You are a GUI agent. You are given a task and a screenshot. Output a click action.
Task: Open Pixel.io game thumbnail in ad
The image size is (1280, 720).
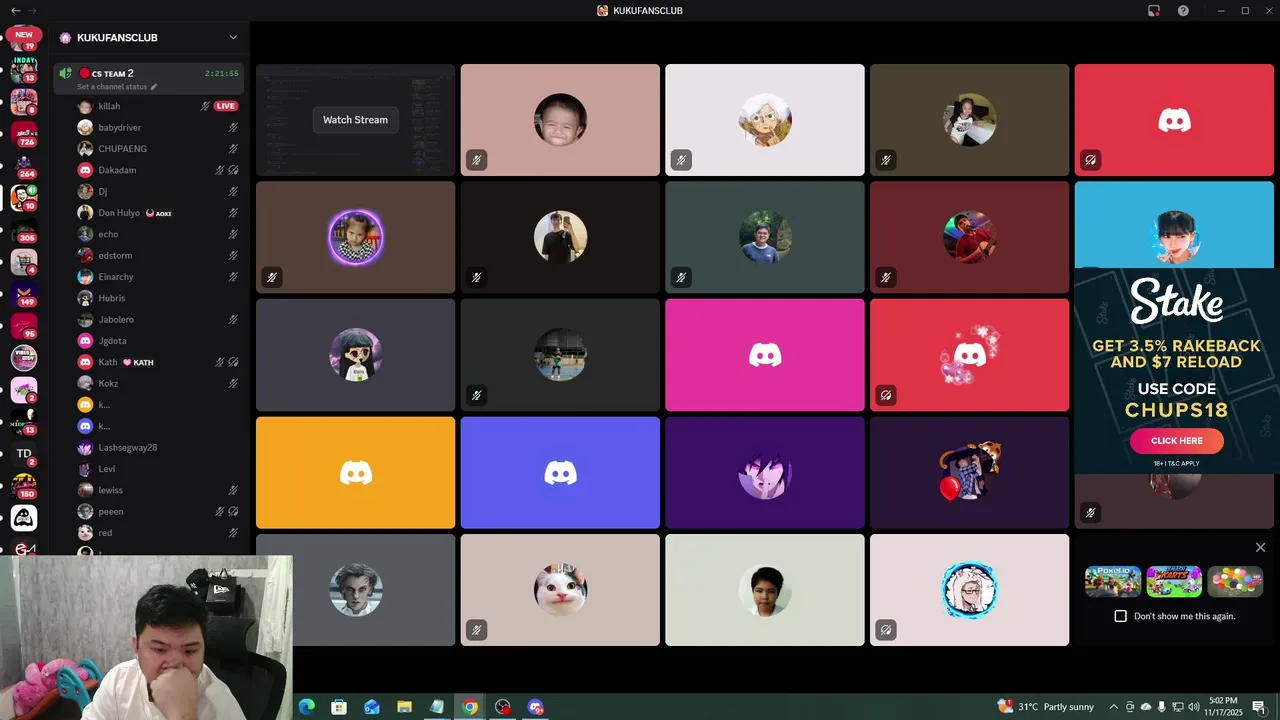click(x=1113, y=581)
